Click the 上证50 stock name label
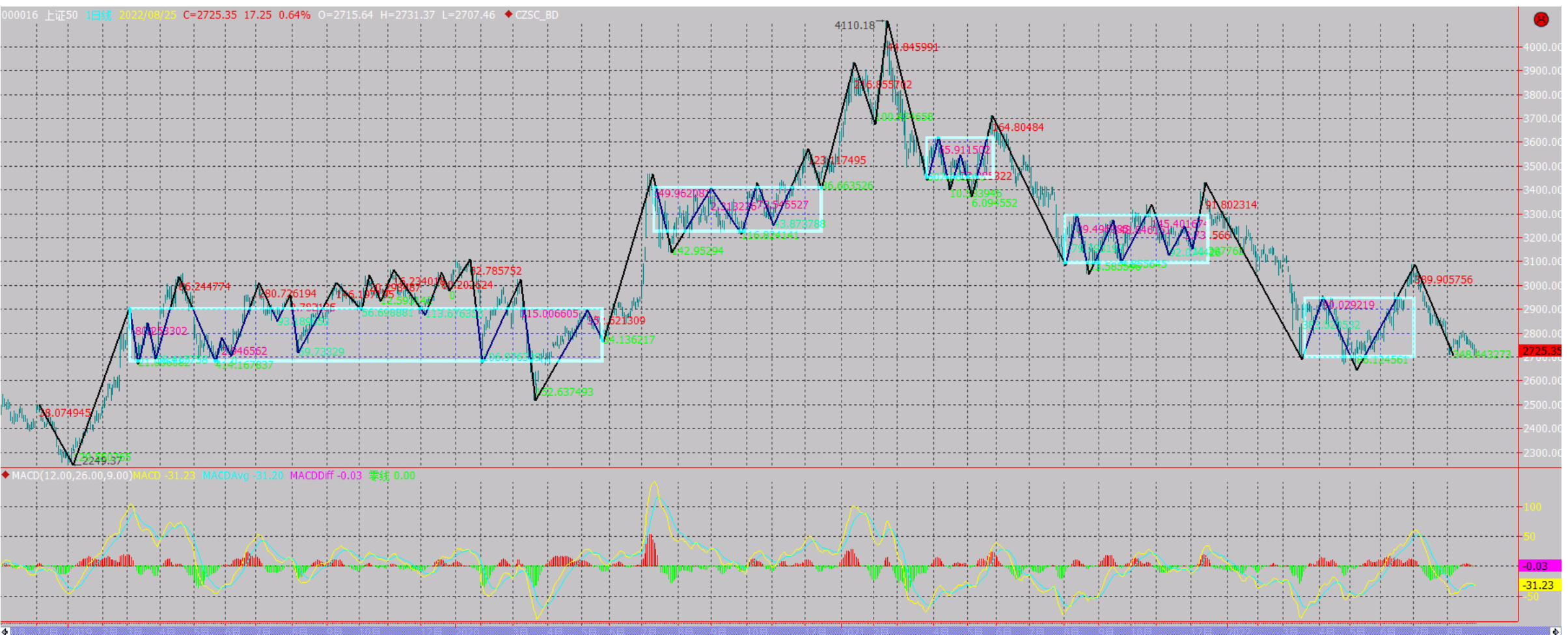The image size is (1568, 635). (61, 15)
